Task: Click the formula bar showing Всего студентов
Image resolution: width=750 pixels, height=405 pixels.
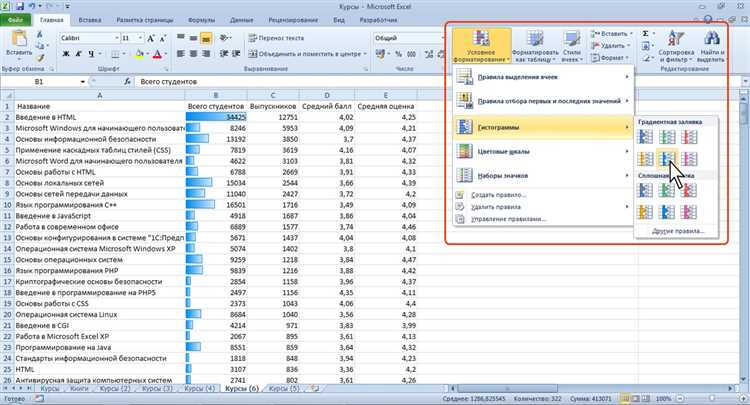Action: coord(437,82)
